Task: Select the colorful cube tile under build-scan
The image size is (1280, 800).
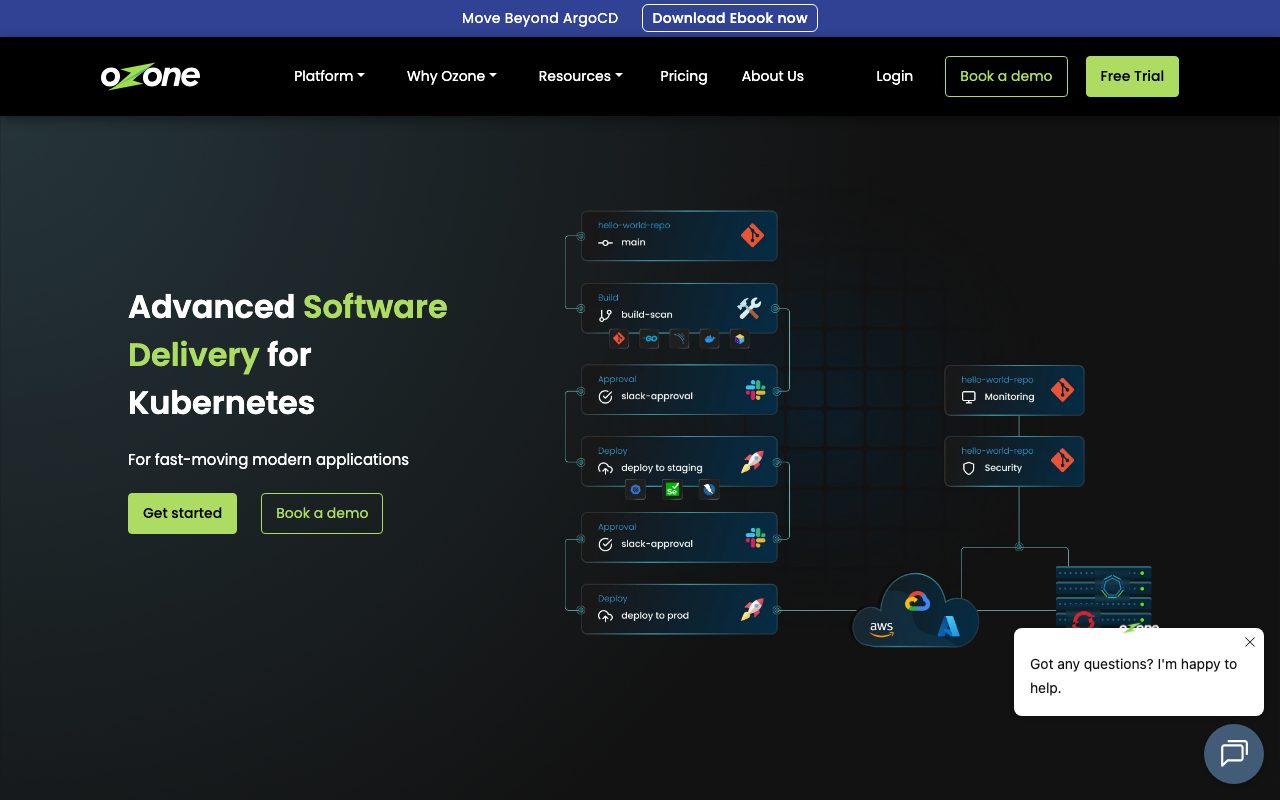Action: pyautogui.click(x=739, y=339)
